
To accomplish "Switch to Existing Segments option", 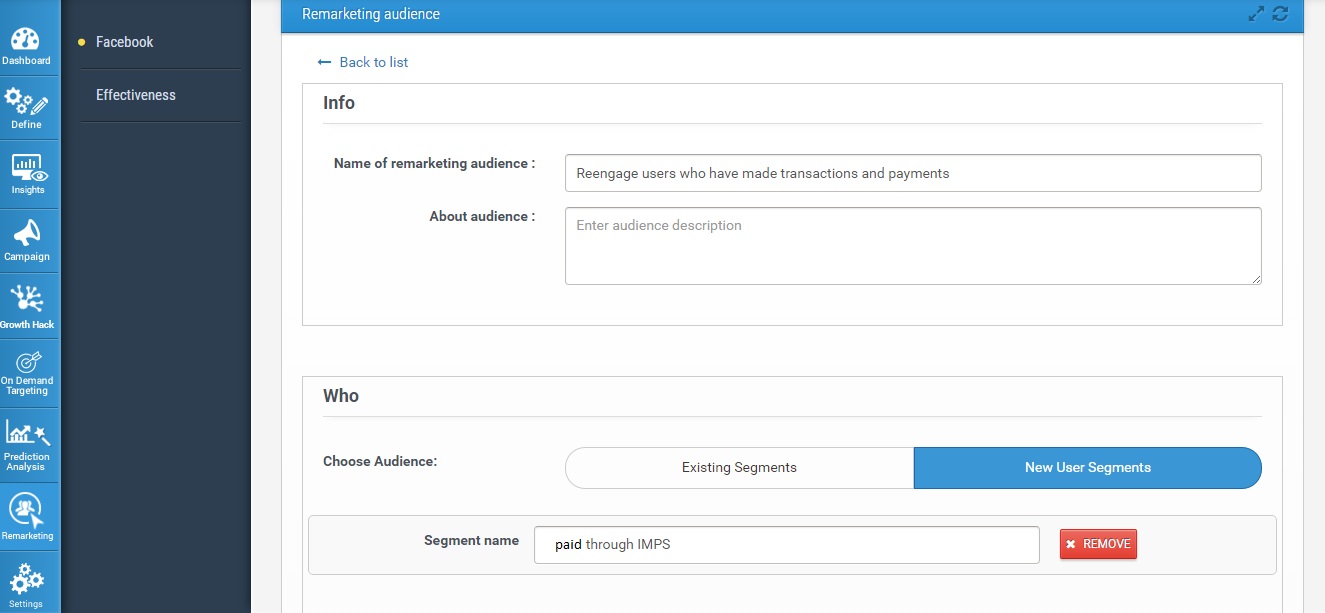I will click(739, 467).
